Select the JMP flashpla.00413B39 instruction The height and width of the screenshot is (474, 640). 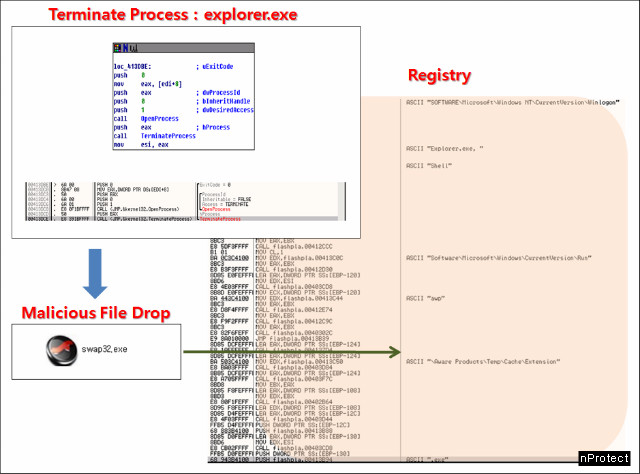[292, 338]
